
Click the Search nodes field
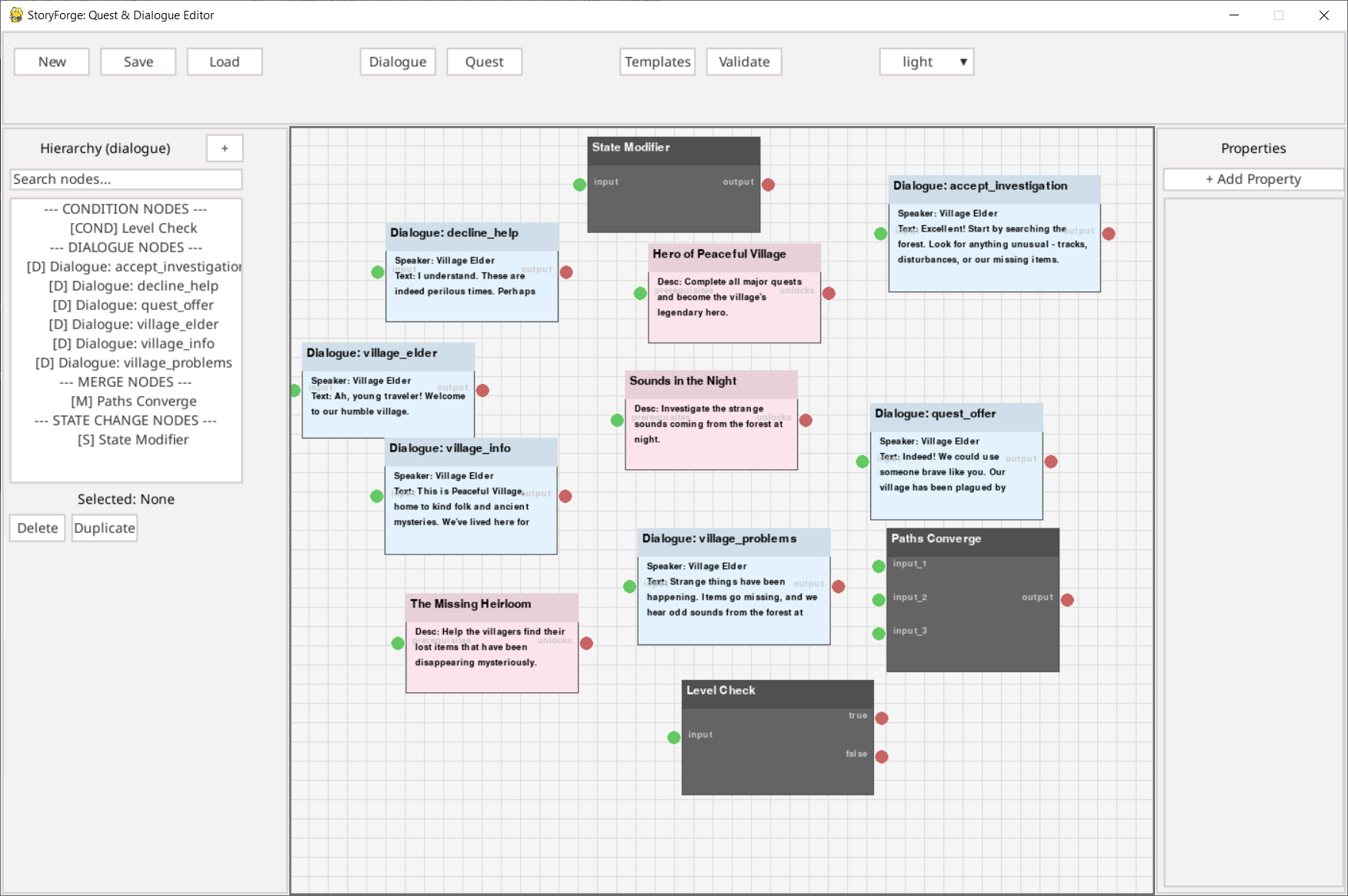point(126,179)
